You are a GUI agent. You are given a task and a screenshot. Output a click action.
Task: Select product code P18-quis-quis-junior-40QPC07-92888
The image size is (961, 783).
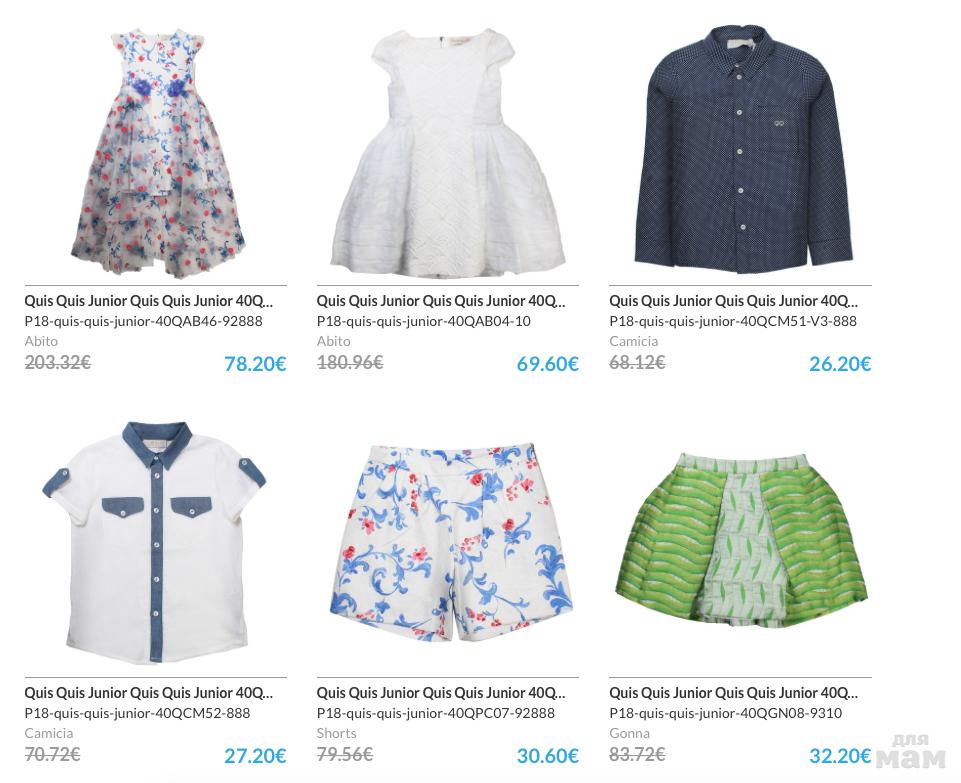[436, 713]
